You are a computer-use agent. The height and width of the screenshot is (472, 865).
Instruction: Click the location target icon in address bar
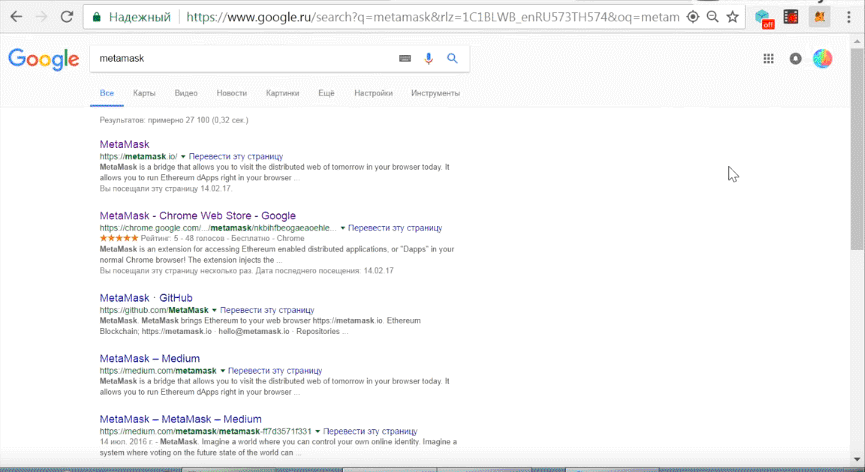pyautogui.click(x=692, y=17)
